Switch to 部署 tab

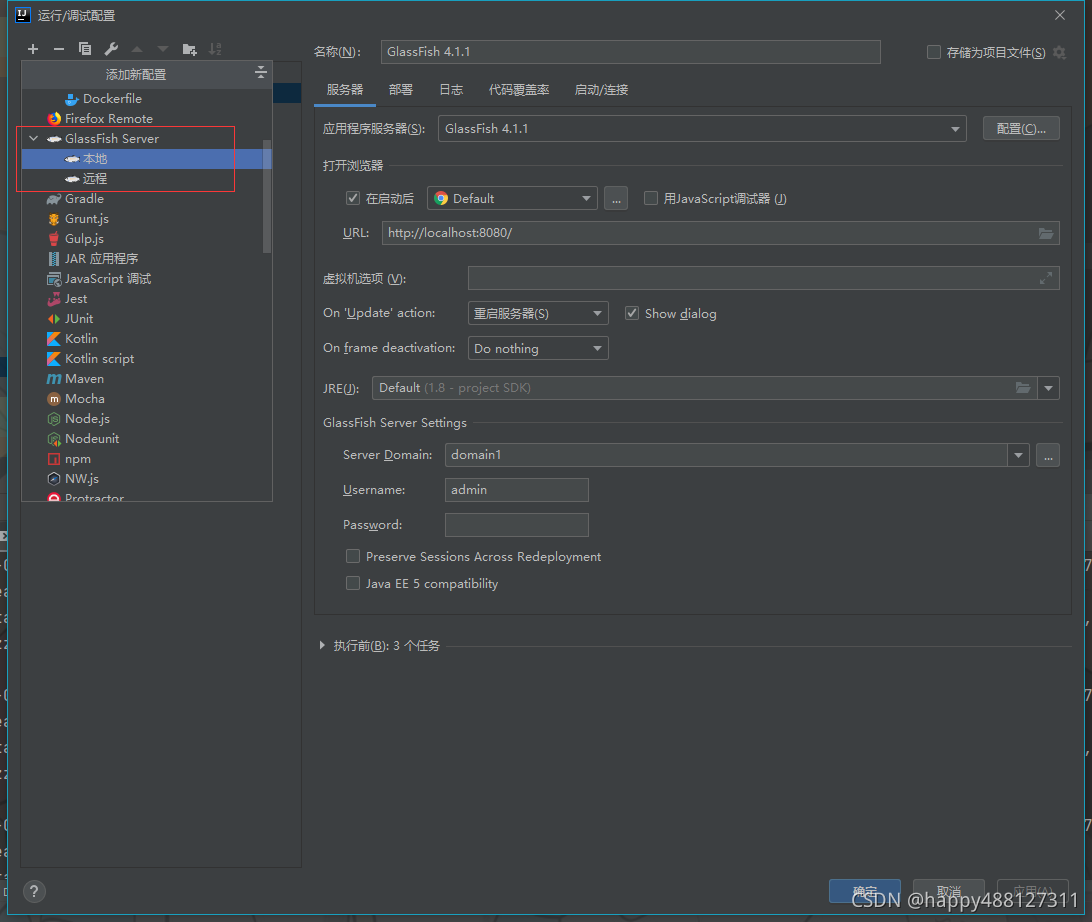tap(400, 90)
